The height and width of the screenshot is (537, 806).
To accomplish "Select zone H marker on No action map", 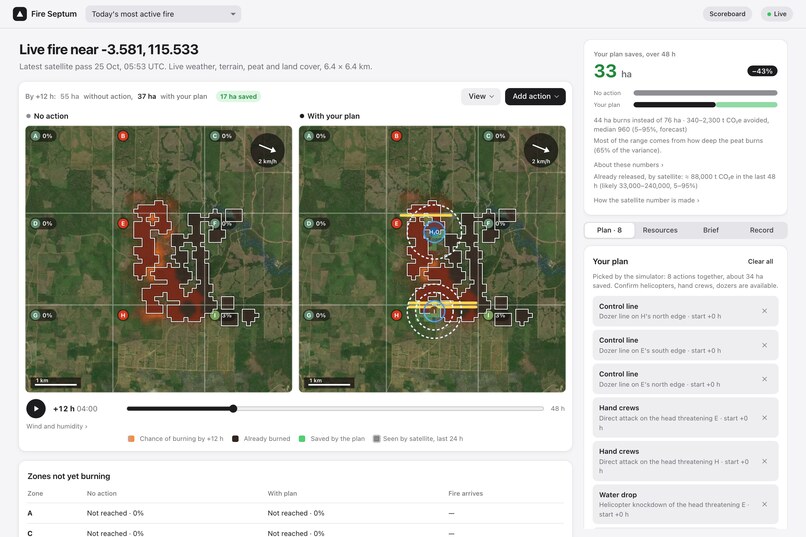I will (x=123, y=315).
